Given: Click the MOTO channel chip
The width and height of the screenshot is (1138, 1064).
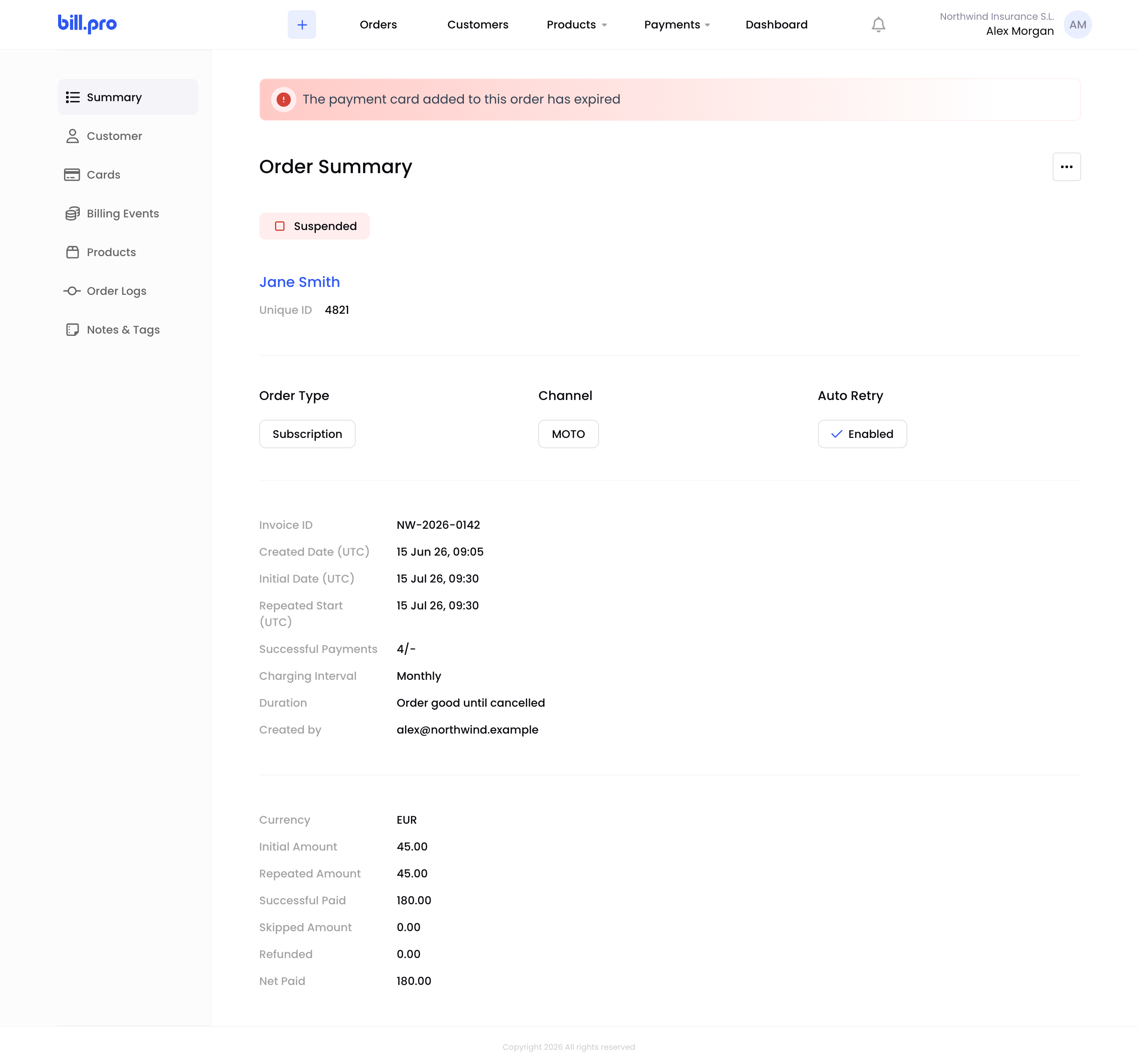Looking at the screenshot, I should click(569, 434).
